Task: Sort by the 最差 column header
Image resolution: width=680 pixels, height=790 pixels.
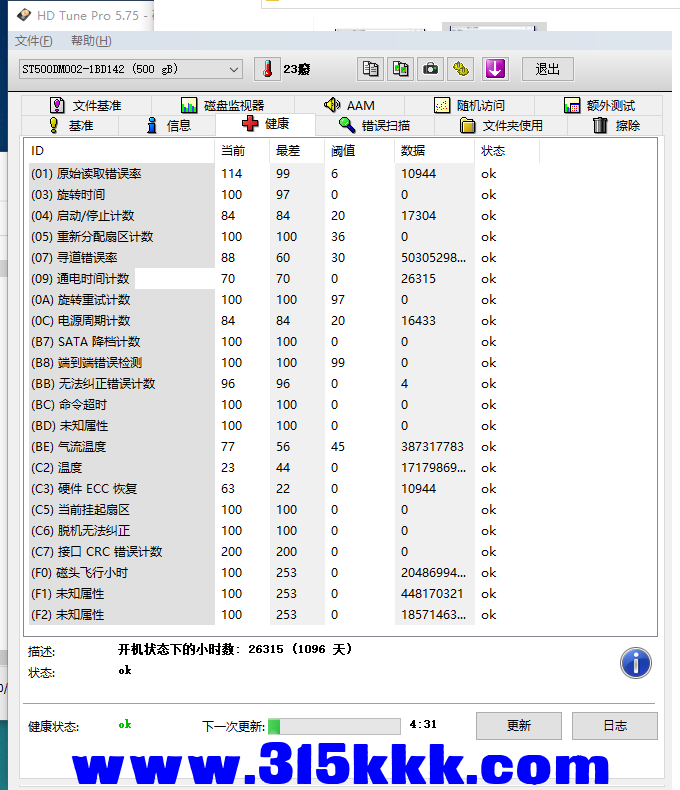Action: point(297,151)
